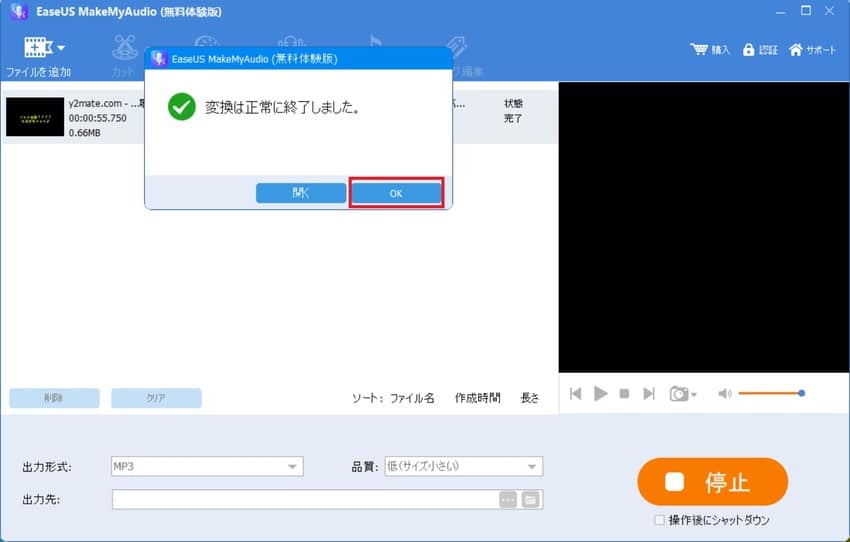Screen dimensions: 850x542
Task: Click the camera snapshot icon
Action: pyautogui.click(x=679, y=393)
